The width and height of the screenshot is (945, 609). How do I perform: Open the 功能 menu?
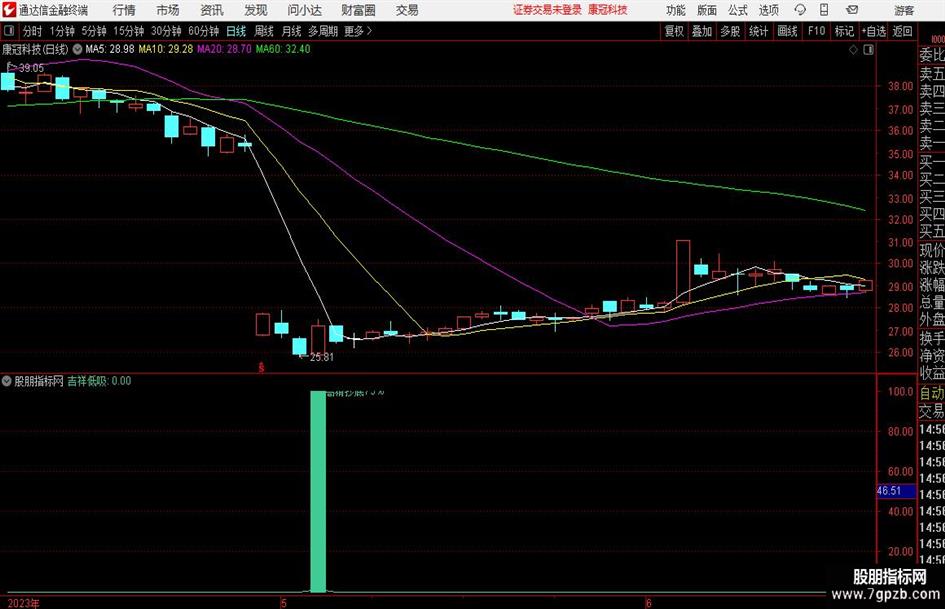pyautogui.click(x=676, y=10)
